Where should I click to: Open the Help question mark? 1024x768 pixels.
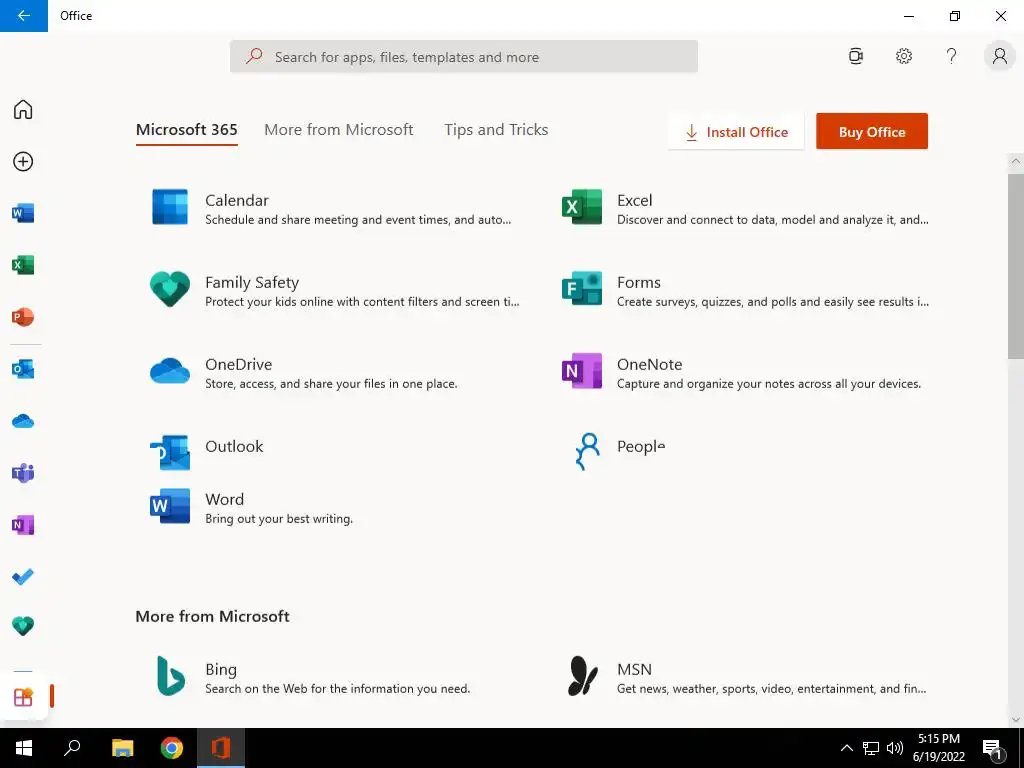pos(952,56)
